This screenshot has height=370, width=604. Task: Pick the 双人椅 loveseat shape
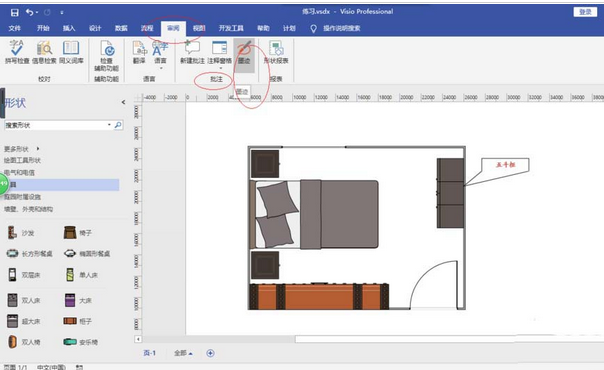pyautogui.click(x=24, y=342)
